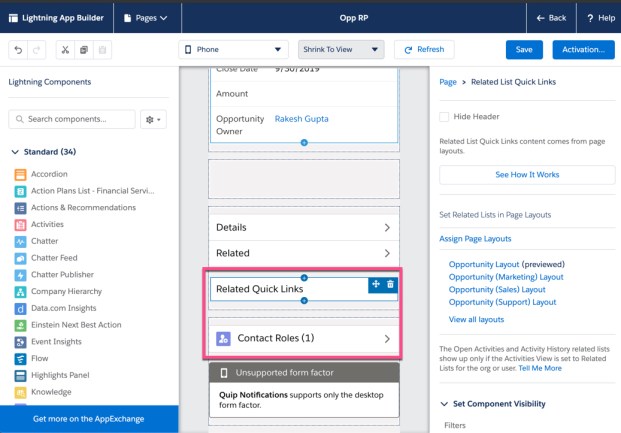Click Get more on the AppExchange
Image resolution: width=621 pixels, height=433 pixels.
[89, 419]
